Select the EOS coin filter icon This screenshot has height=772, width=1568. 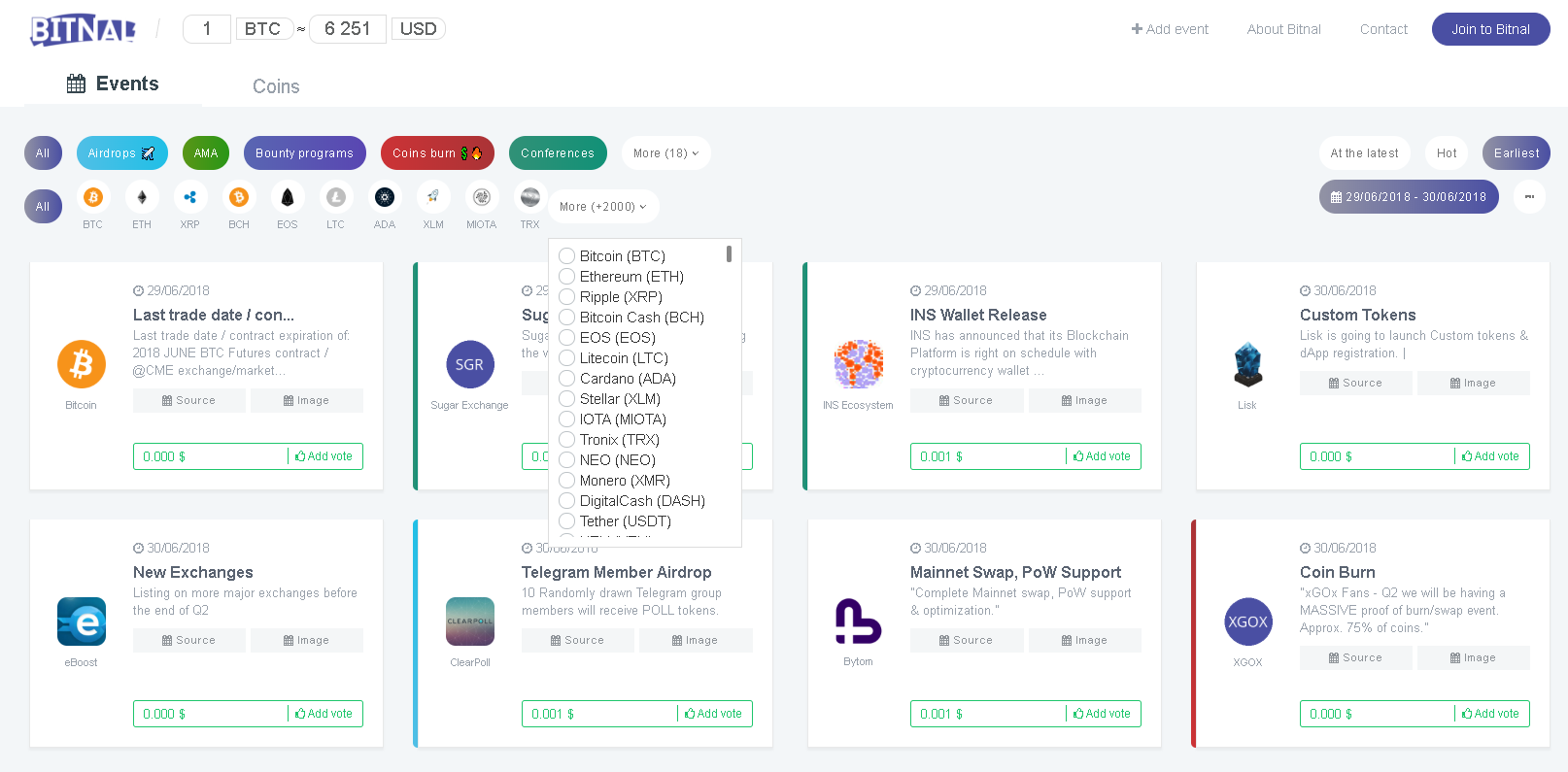tap(288, 197)
